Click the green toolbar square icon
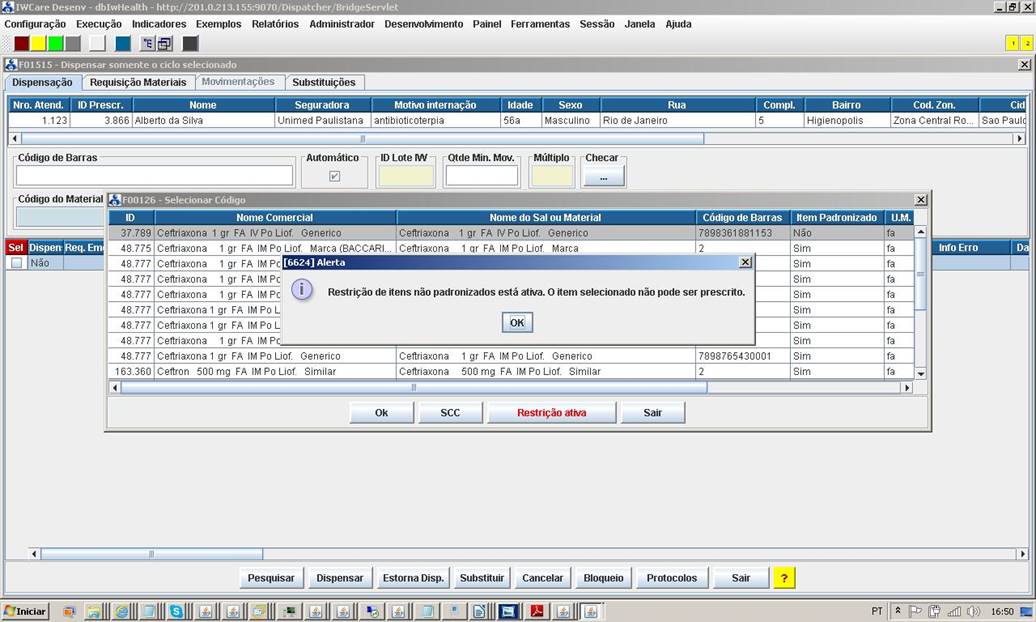1036x622 pixels. pyautogui.click(x=55, y=44)
